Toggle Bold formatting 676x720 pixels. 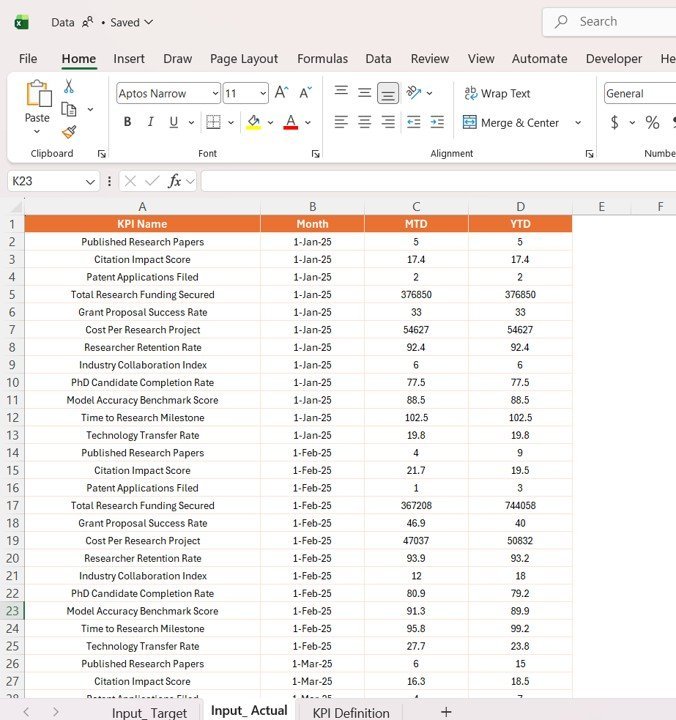[127, 122]
